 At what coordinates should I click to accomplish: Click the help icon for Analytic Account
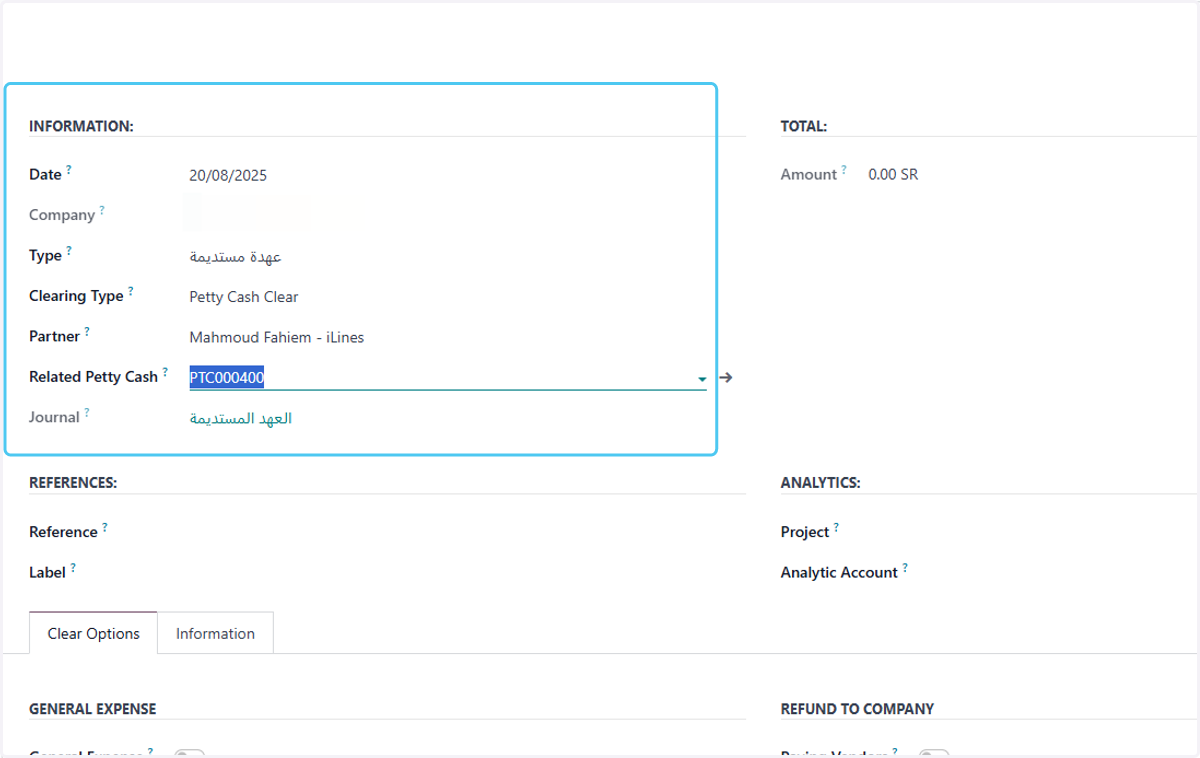point(905,568)
